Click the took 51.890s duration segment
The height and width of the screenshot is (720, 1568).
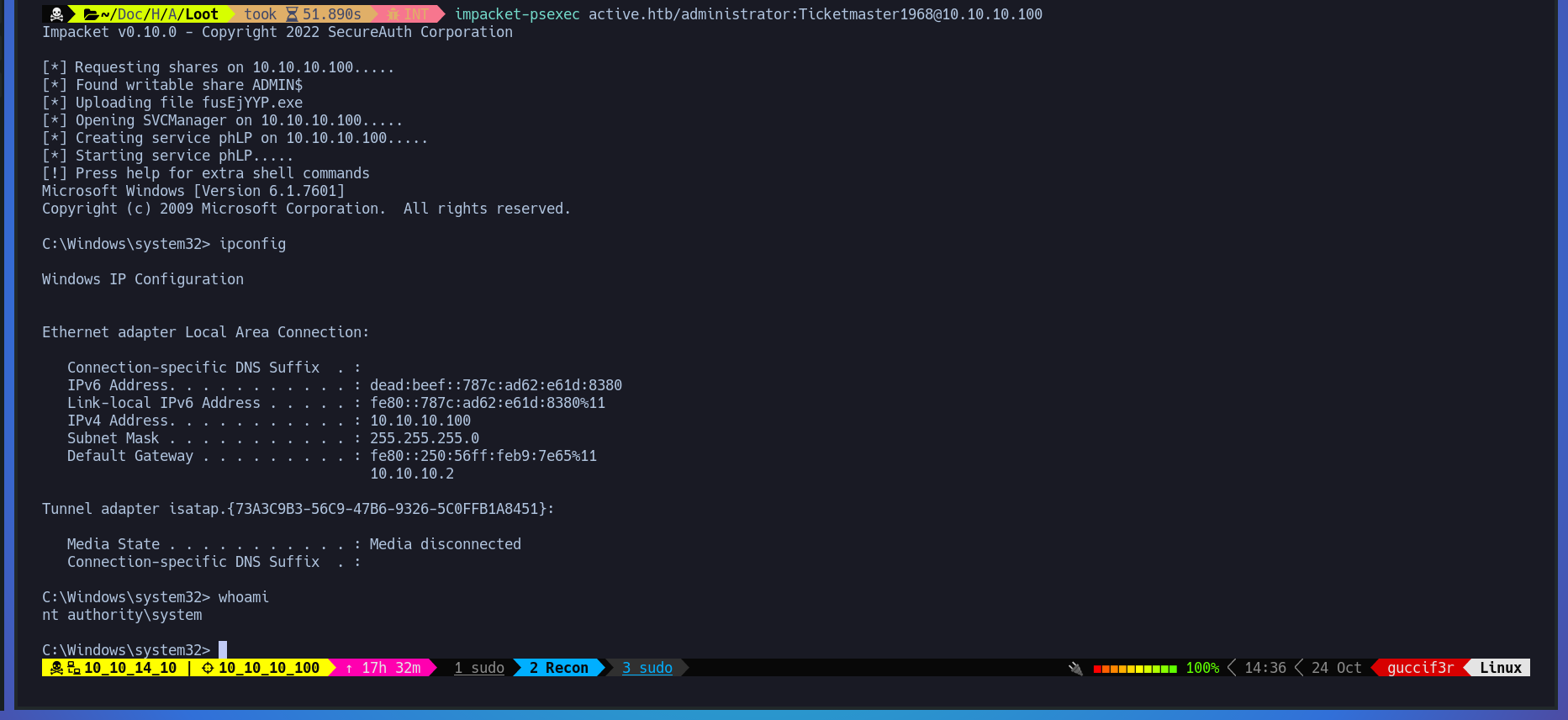pyautogui.click(x=303, y=14)
